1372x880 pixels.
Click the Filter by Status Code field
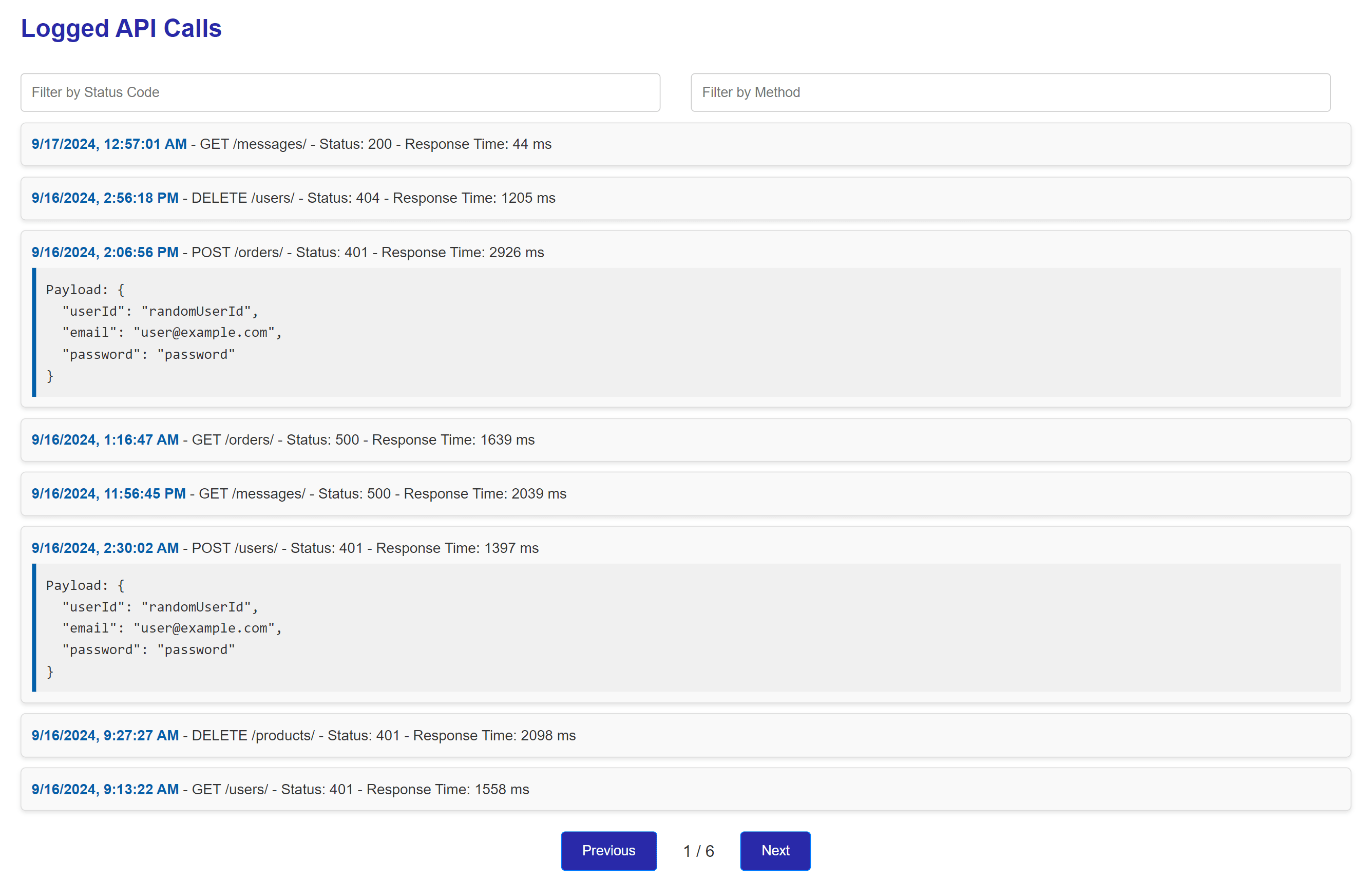pos(340,92)
